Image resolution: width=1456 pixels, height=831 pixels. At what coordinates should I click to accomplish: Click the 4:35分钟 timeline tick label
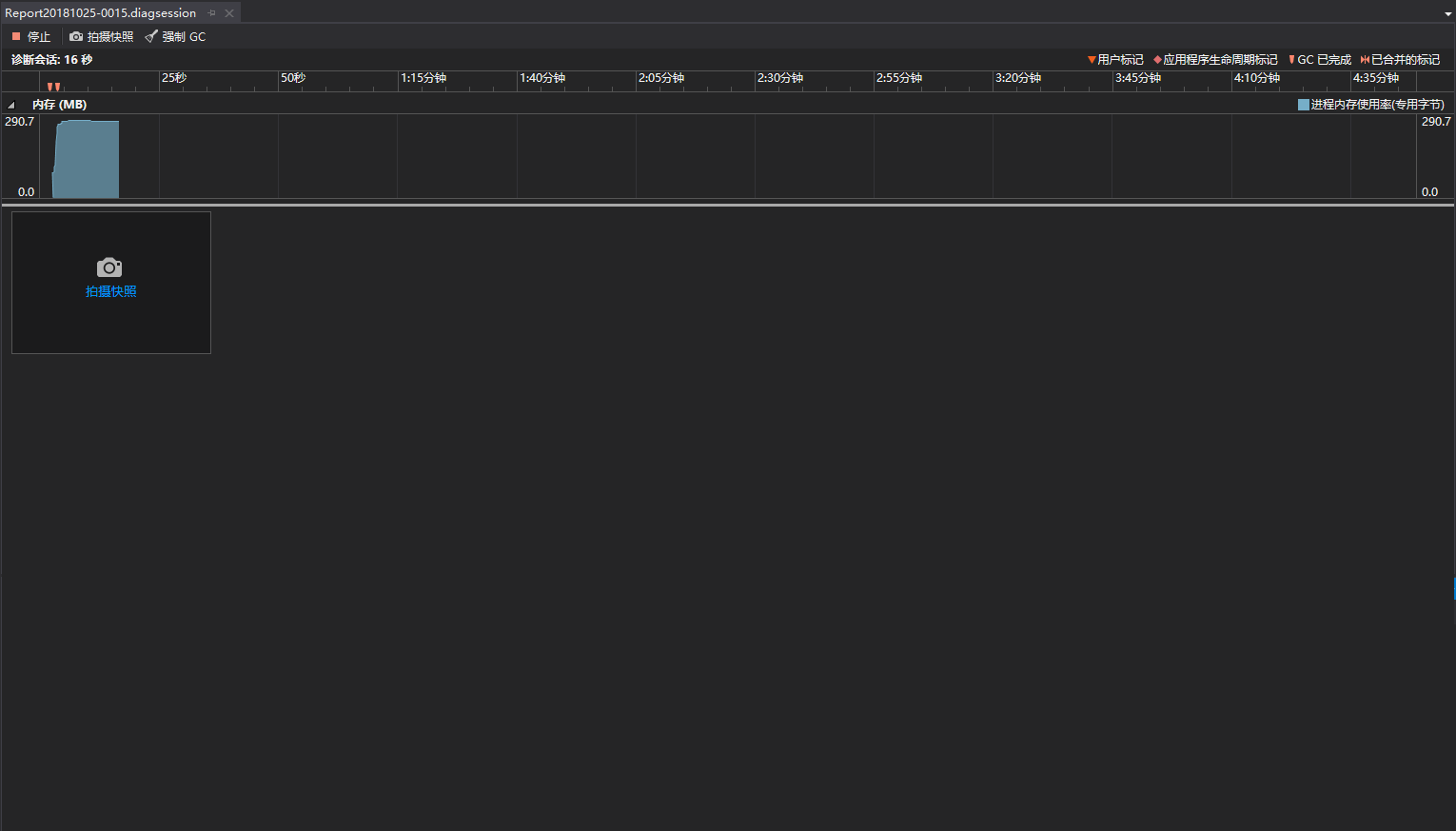coord(1376,78)
